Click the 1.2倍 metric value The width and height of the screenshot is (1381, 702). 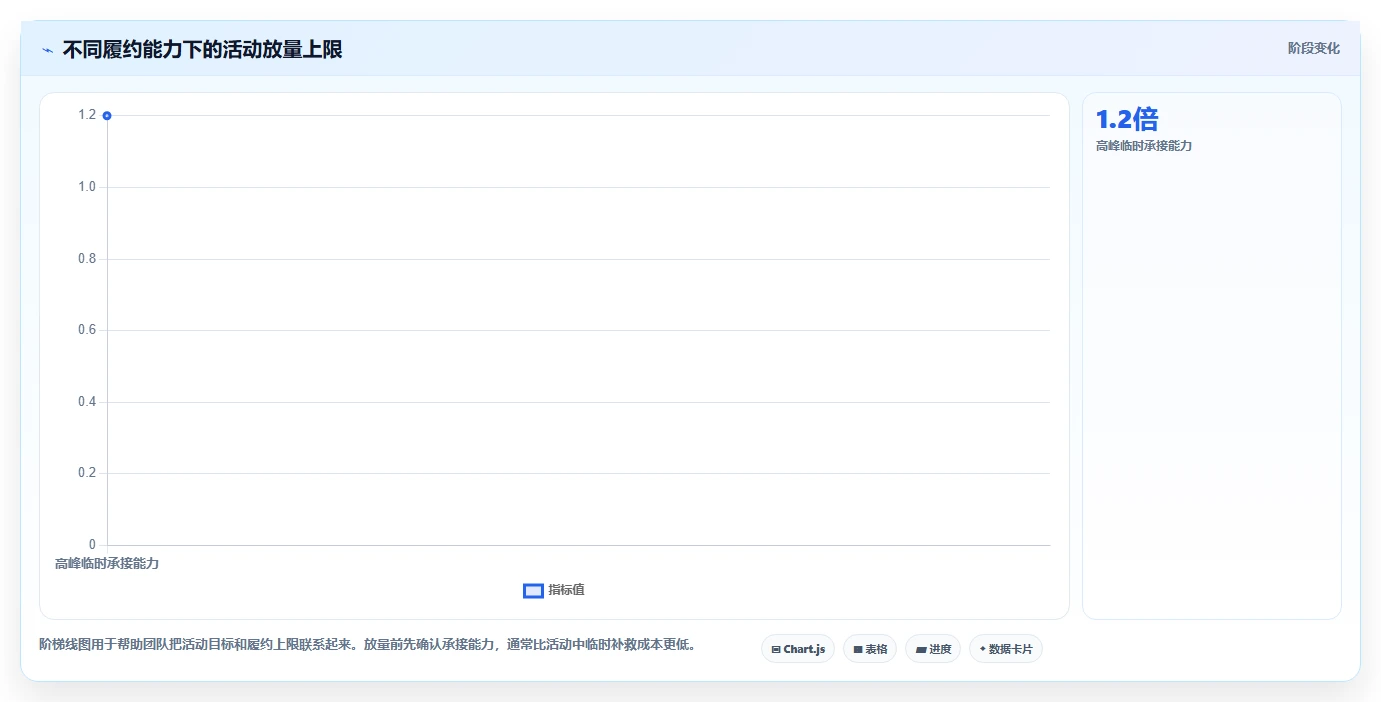(1127, 119)
